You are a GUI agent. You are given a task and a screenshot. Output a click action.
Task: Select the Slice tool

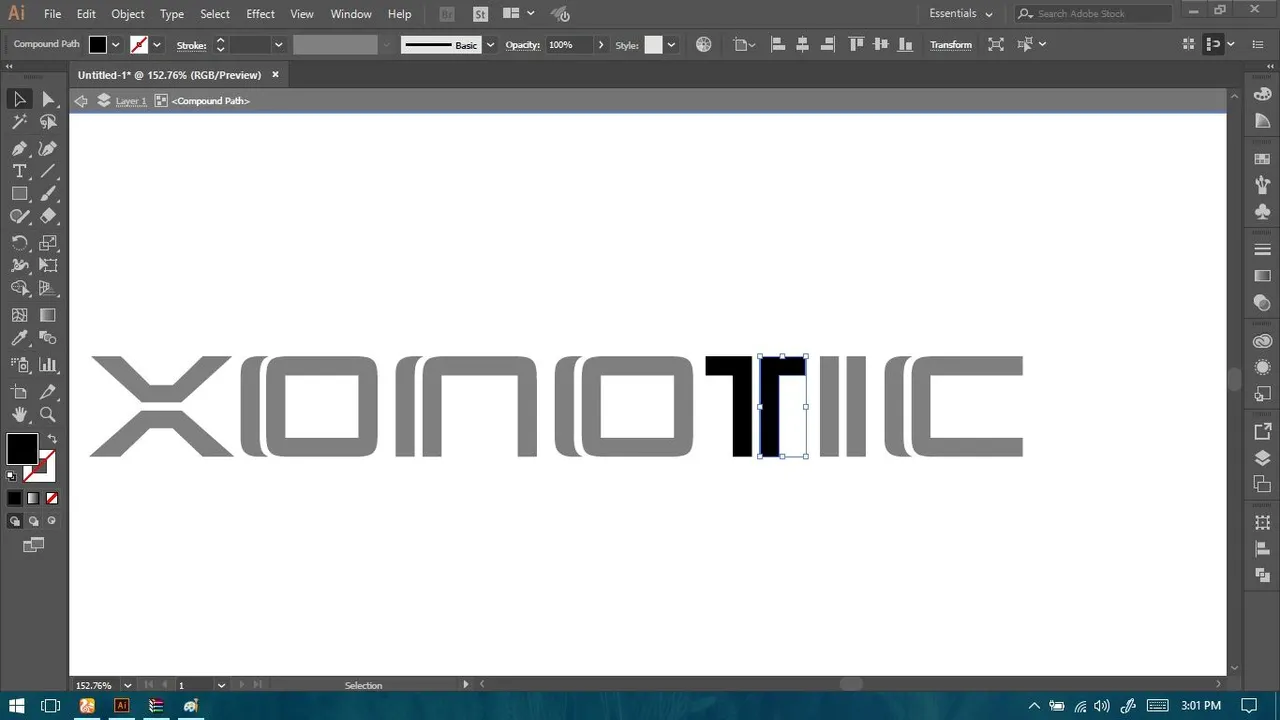click(x=48, y=392)
